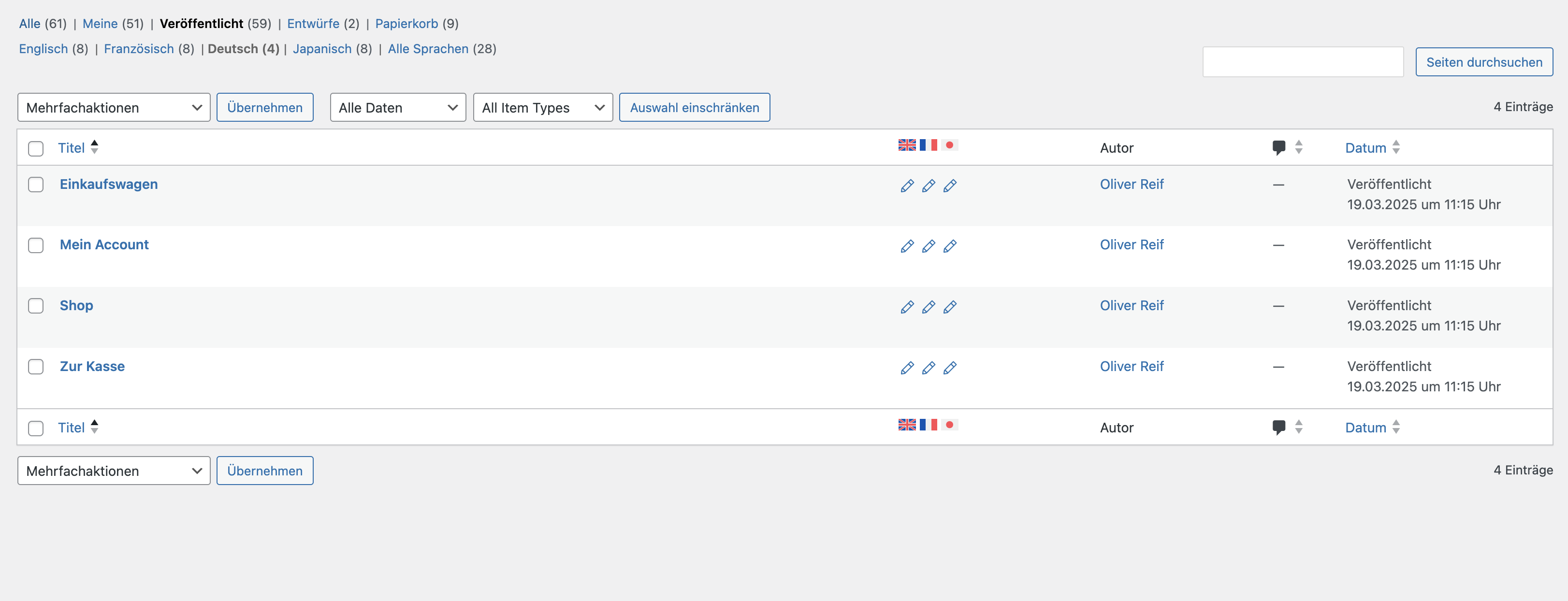This screenshot has height=601, width=1568.
Task: Click Auswahl einschränken button
Action: pyautogui.click(x=695, y=108)
